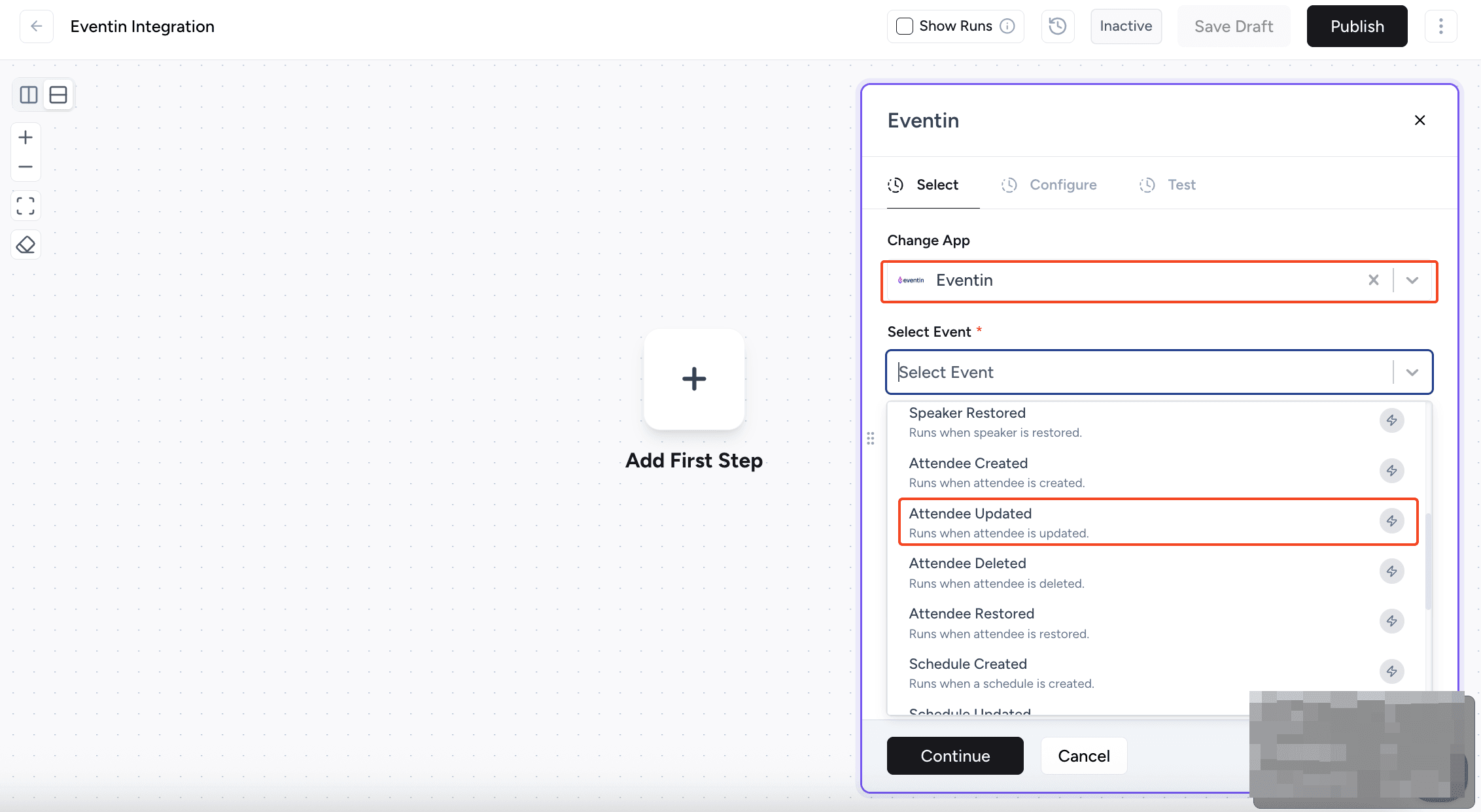Click lightning icon for Attendee Deleted
Screen dimensions: 1481x812
click(1392, 571)
